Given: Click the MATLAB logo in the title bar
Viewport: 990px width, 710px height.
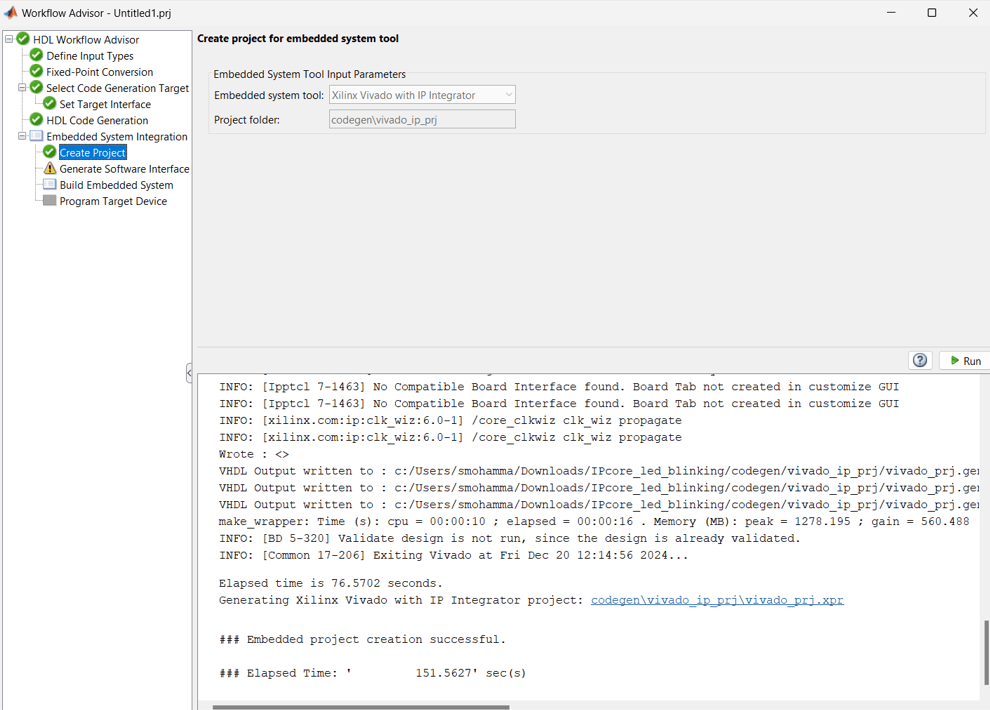Looking at the screenshot, I should click(x=11, y=13).
